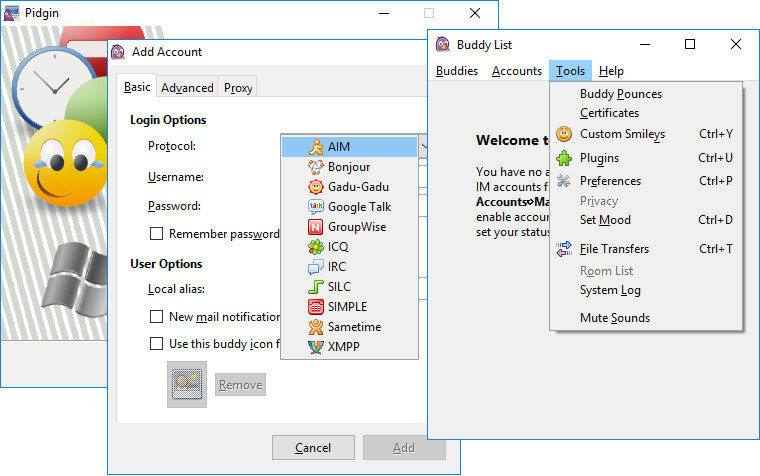Screen dimensions: 760x476
Task: Click the Preferences tools icon
Action: (564, 181)
